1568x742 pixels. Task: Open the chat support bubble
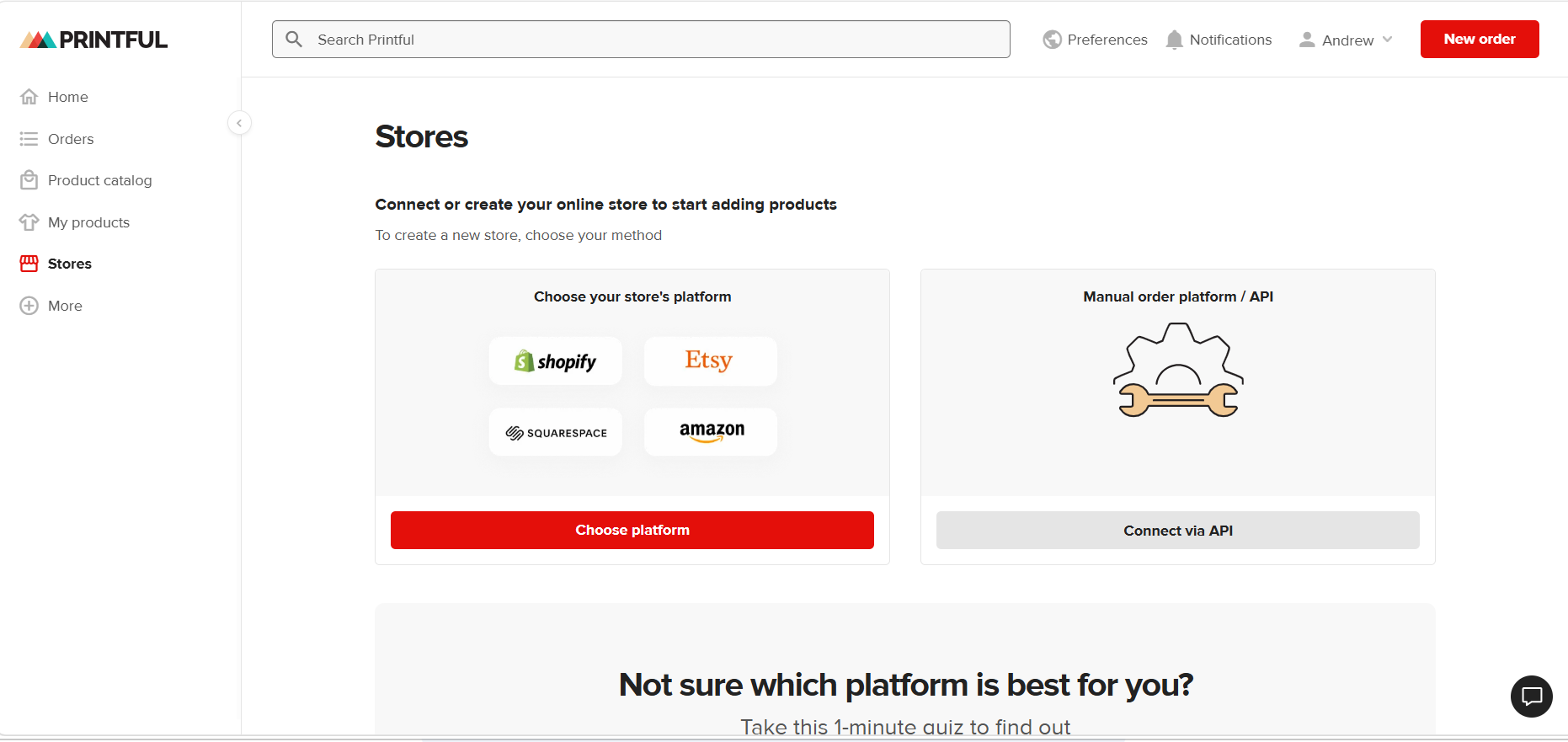1532,697
